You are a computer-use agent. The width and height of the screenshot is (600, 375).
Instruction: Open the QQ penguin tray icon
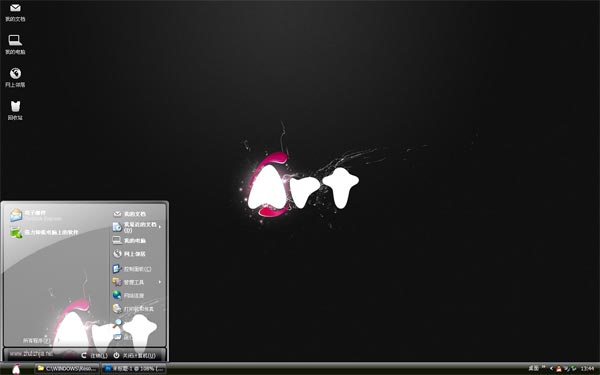pos(559,368)
